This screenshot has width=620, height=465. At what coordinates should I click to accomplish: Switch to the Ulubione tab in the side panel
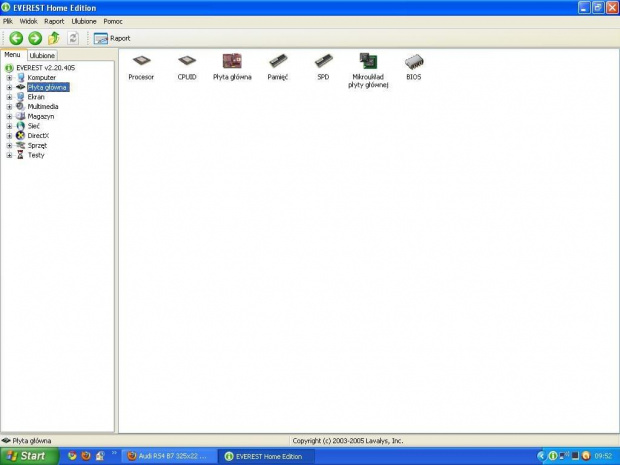pyautogui.click(x=42, y=56)
